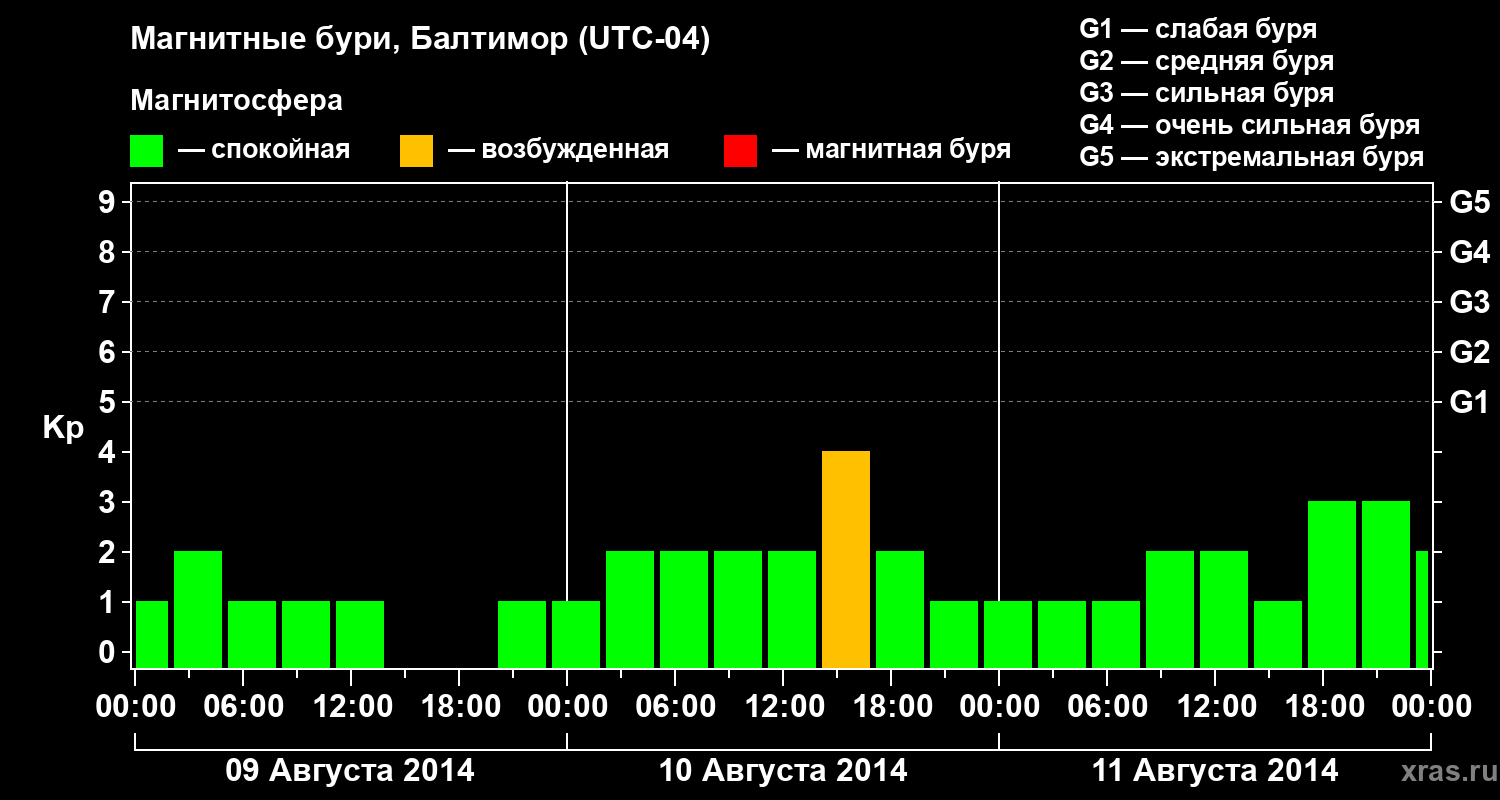1500x800 pixels.
Task: Click the '7' value on the Kp axis
Action: [x=109, y=302]
